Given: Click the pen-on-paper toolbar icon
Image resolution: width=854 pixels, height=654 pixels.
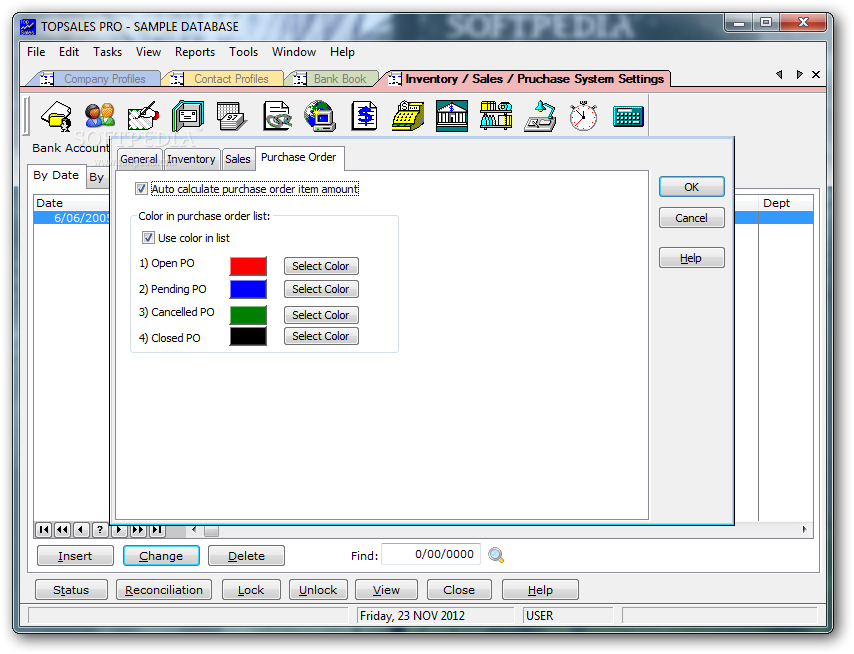Looking at the screenshot, I should 143,116.
